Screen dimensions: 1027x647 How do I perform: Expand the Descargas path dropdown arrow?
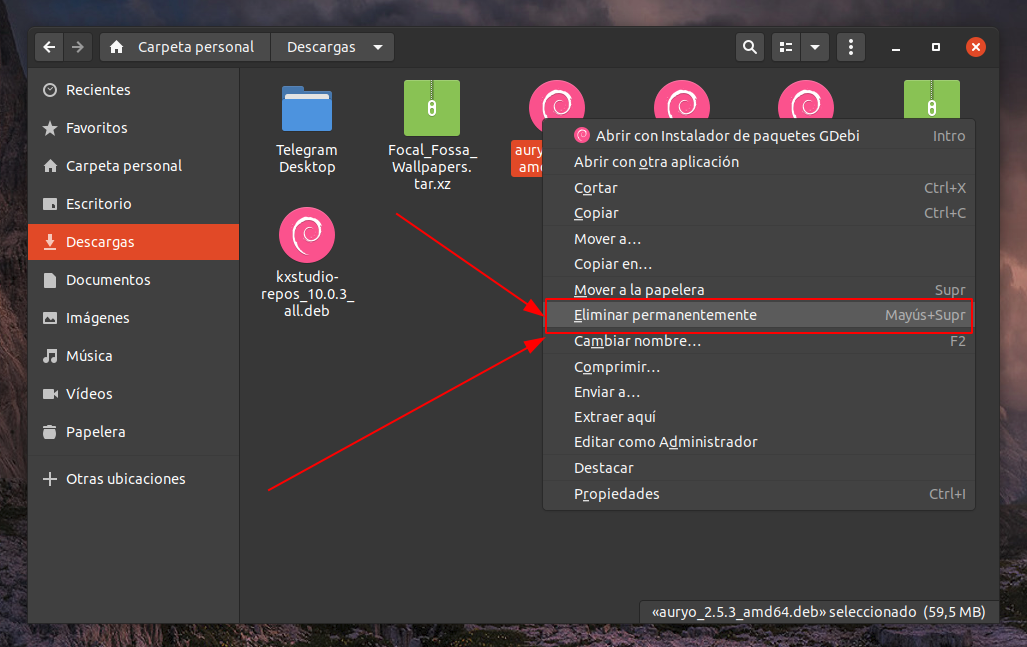(x=377, y=47)
